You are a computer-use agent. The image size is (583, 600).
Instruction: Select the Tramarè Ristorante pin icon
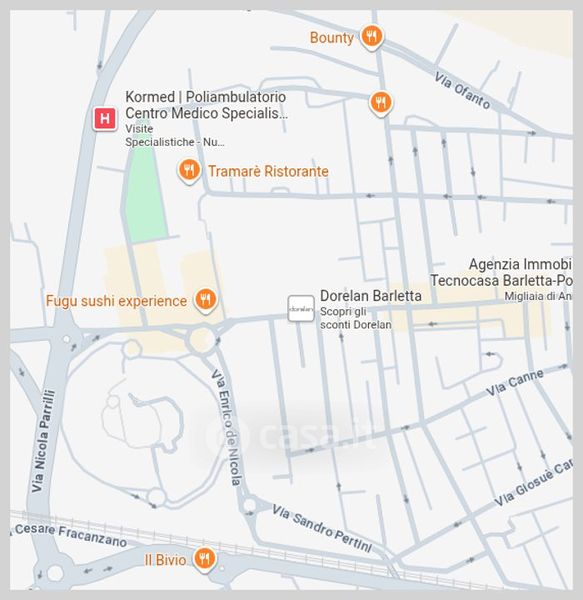pos(189,171)
